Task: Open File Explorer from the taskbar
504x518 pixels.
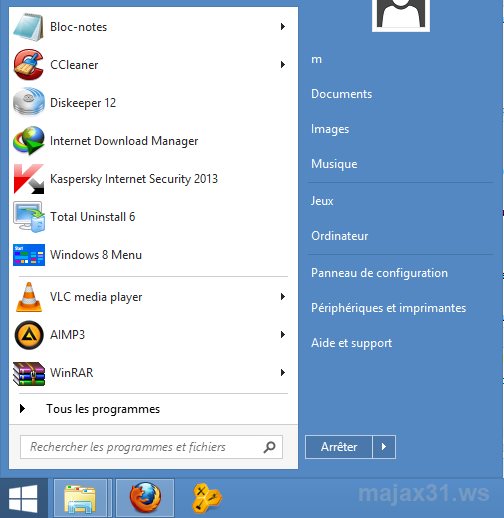Action: tap(80, 498)
